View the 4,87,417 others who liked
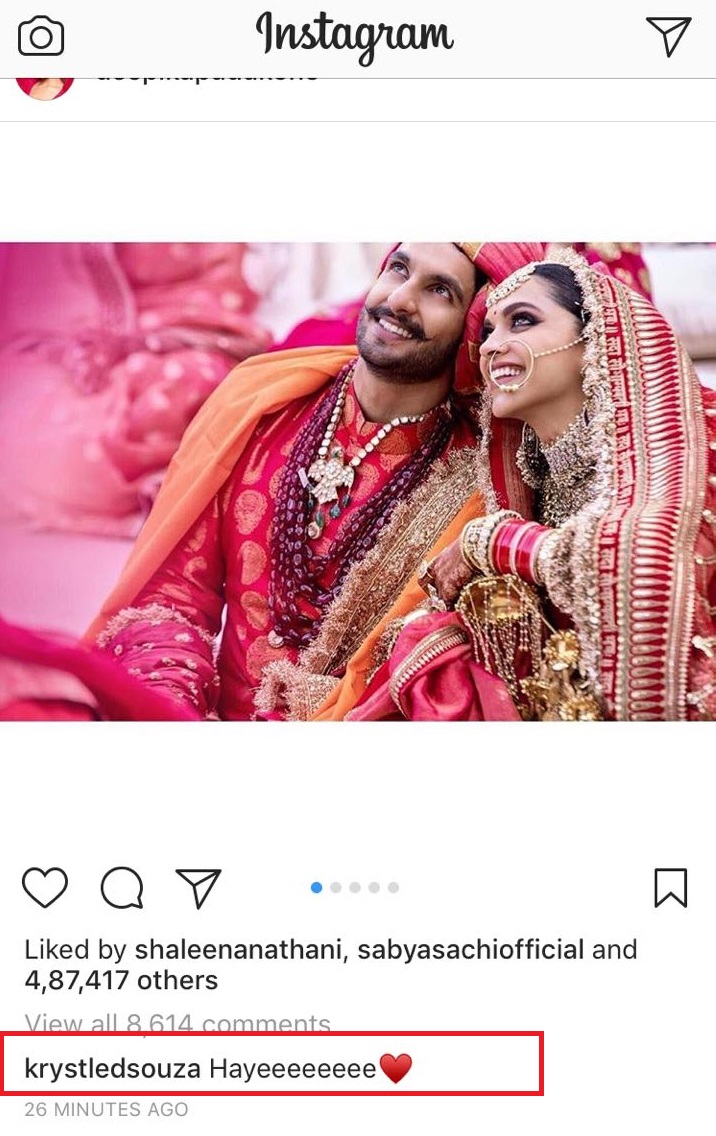The width and height of the screenshot is (716, 1136). click(x=121, y=980)
